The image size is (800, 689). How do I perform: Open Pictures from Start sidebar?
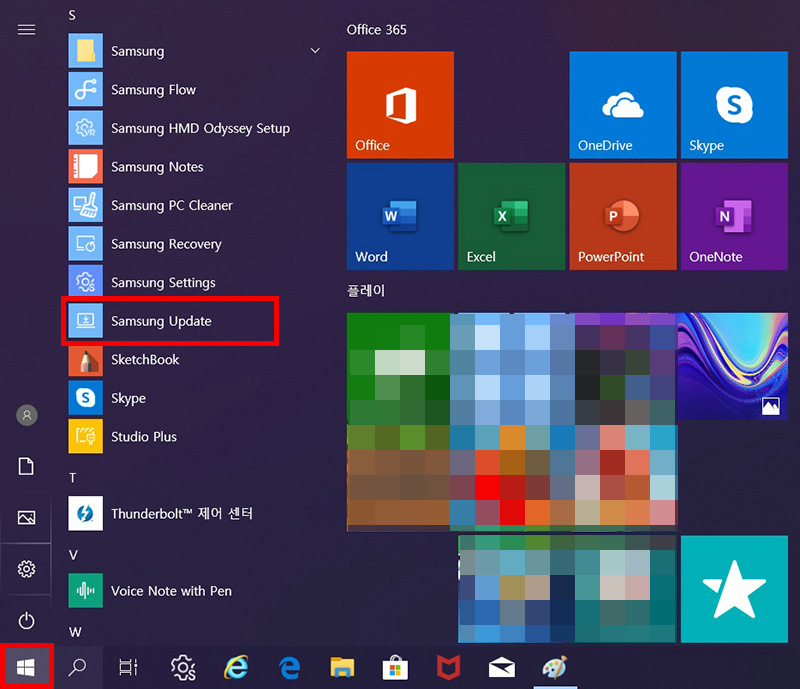pyautogui.click(x=27, y=518)
